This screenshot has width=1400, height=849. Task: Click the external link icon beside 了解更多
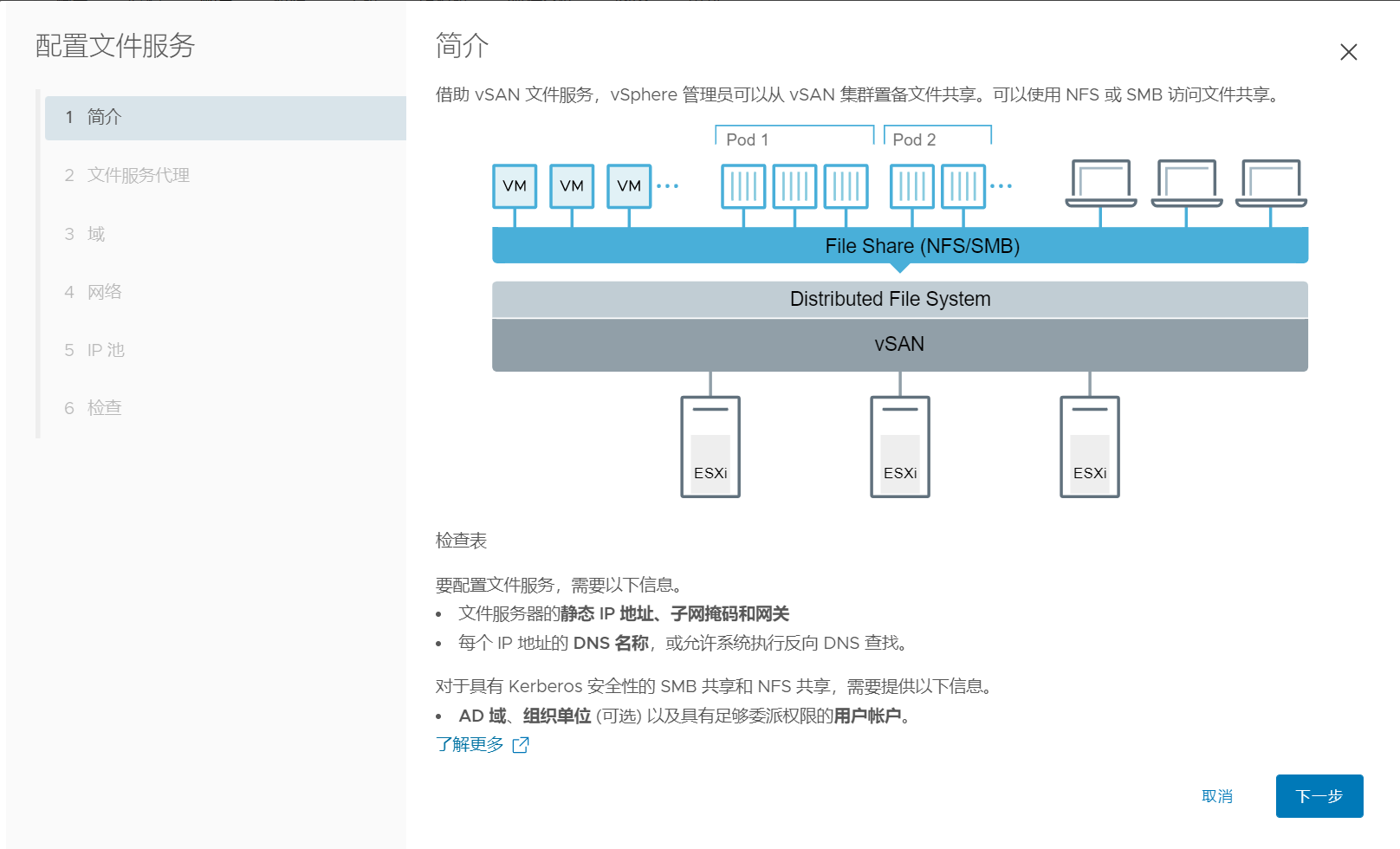(x=521, y=745)
